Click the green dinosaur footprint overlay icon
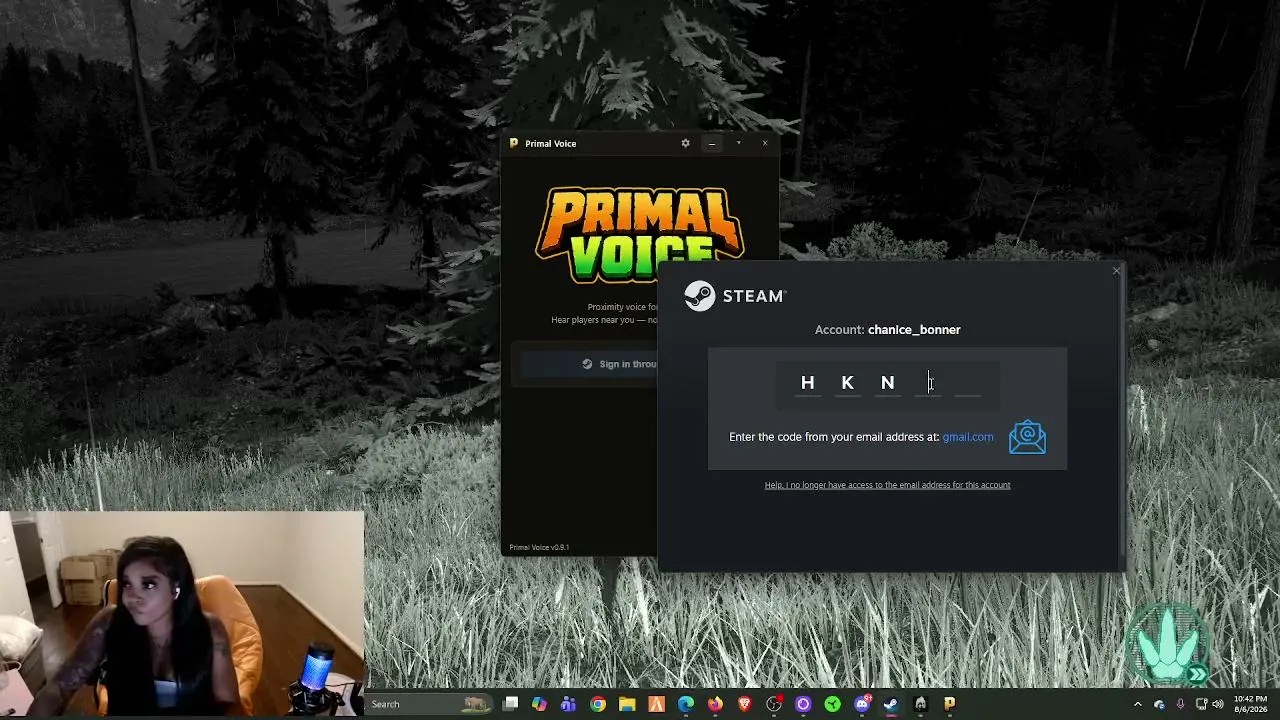The width and height of the screenshot is (1280, 720). [x=1170, y=643]
